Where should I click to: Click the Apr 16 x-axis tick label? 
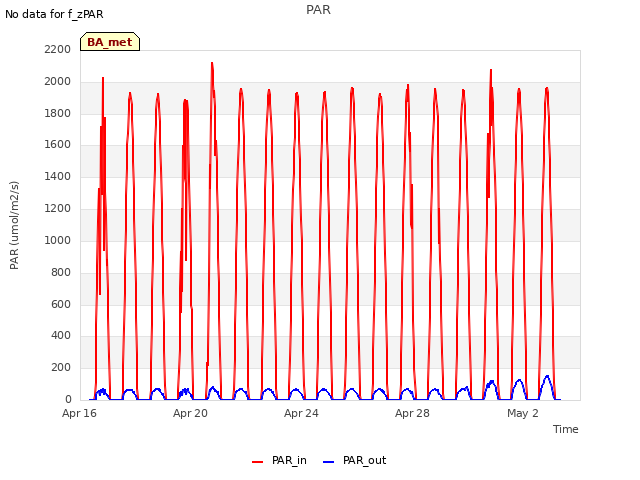pyautogui.click(x=79, y=413)
